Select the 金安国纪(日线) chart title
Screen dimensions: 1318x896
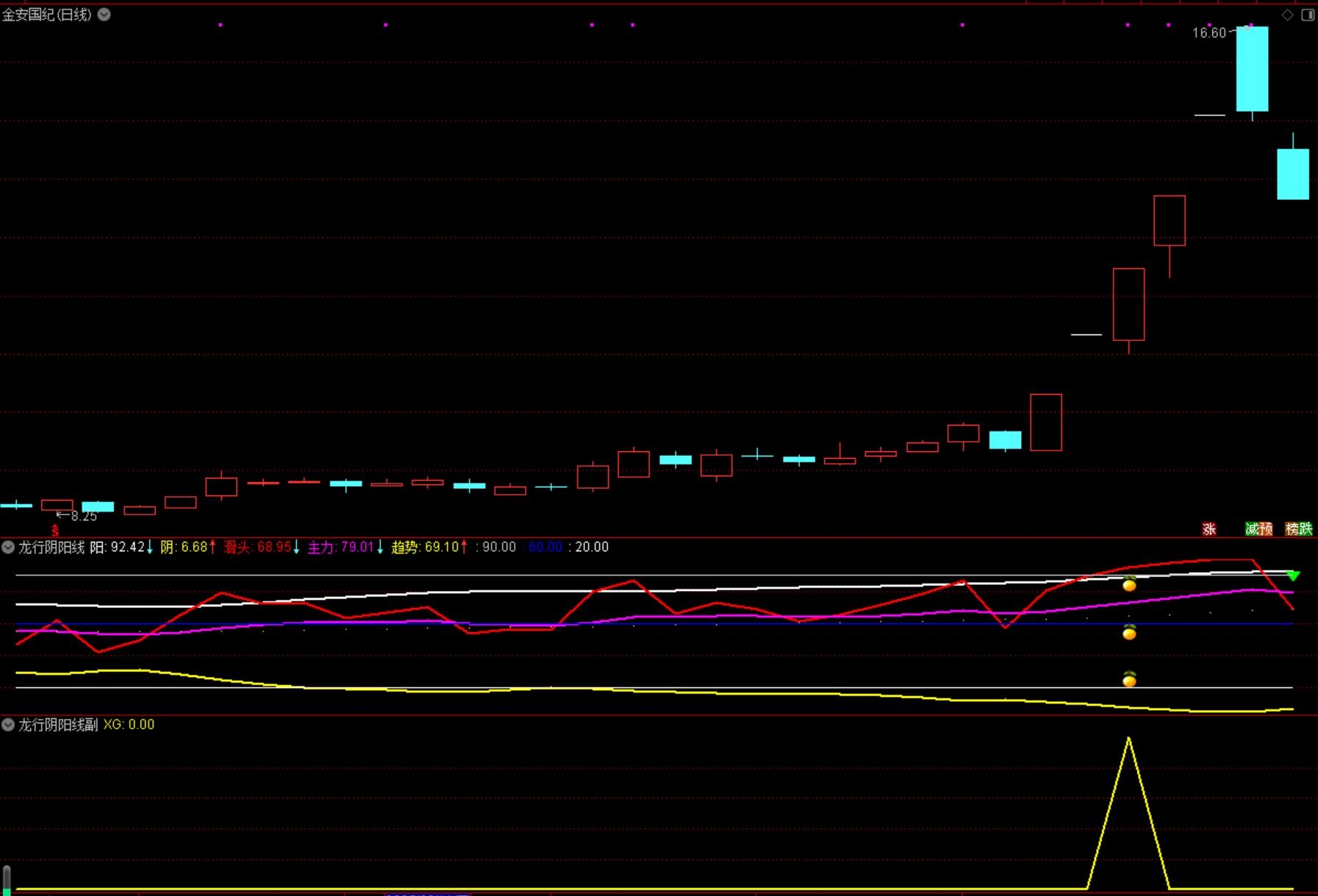[x=47, y=15]
